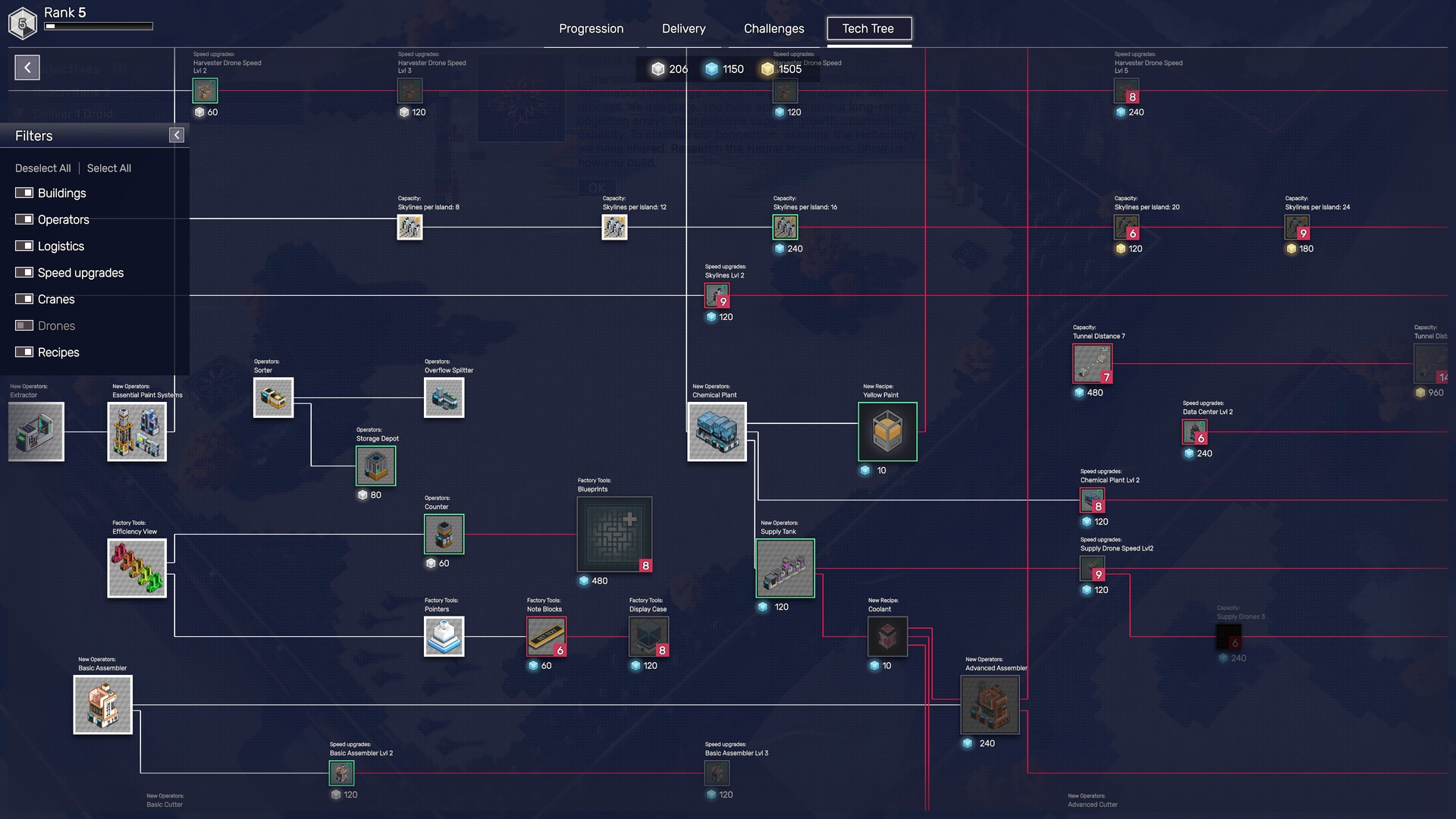Screen dimensions: 1456x819
Task: Click the Overflow Splitter node
Action: coord(444,397)
